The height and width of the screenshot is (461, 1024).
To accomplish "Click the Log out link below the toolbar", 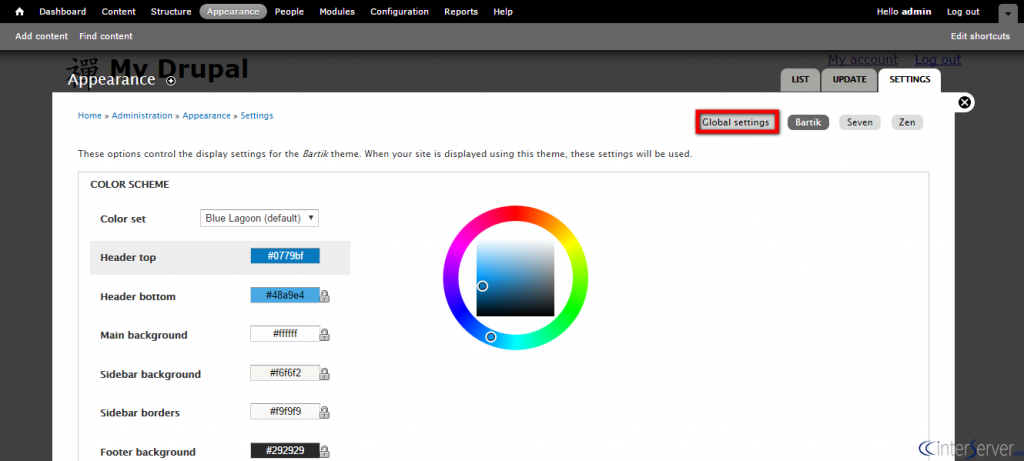I will coord(938,59).
